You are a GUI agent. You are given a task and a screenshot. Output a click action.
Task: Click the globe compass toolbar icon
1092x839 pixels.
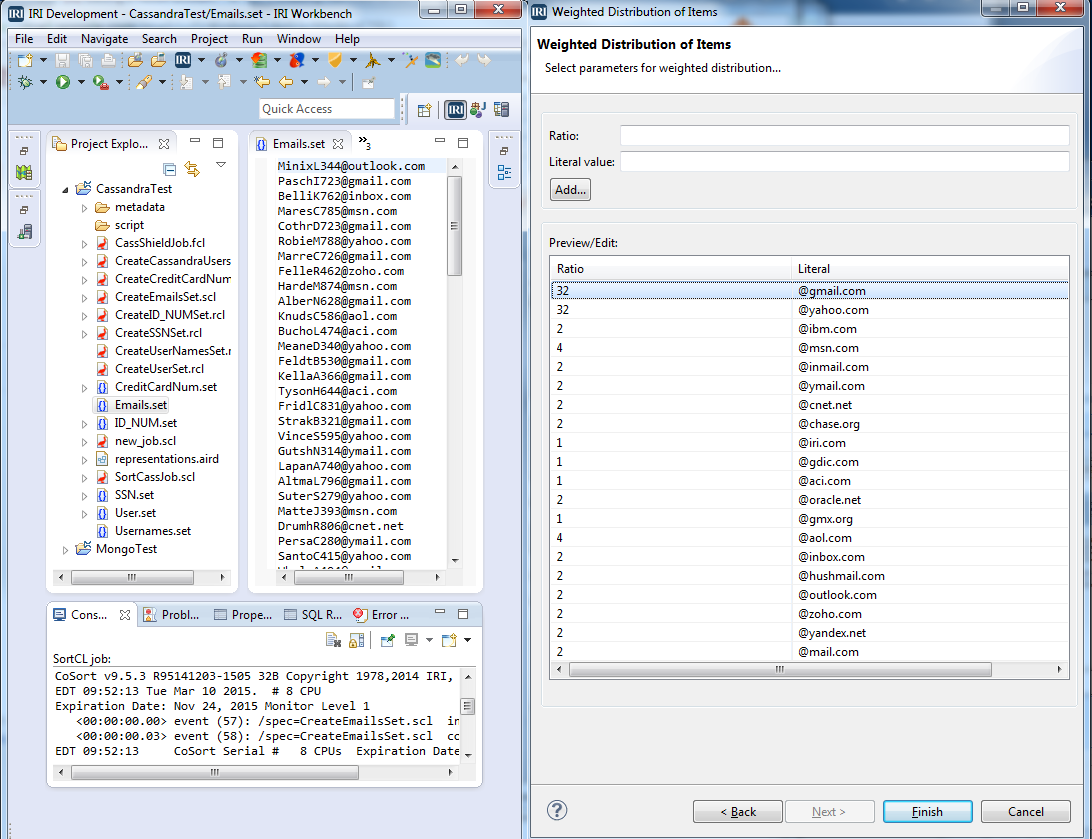click(x=221, y=61)
